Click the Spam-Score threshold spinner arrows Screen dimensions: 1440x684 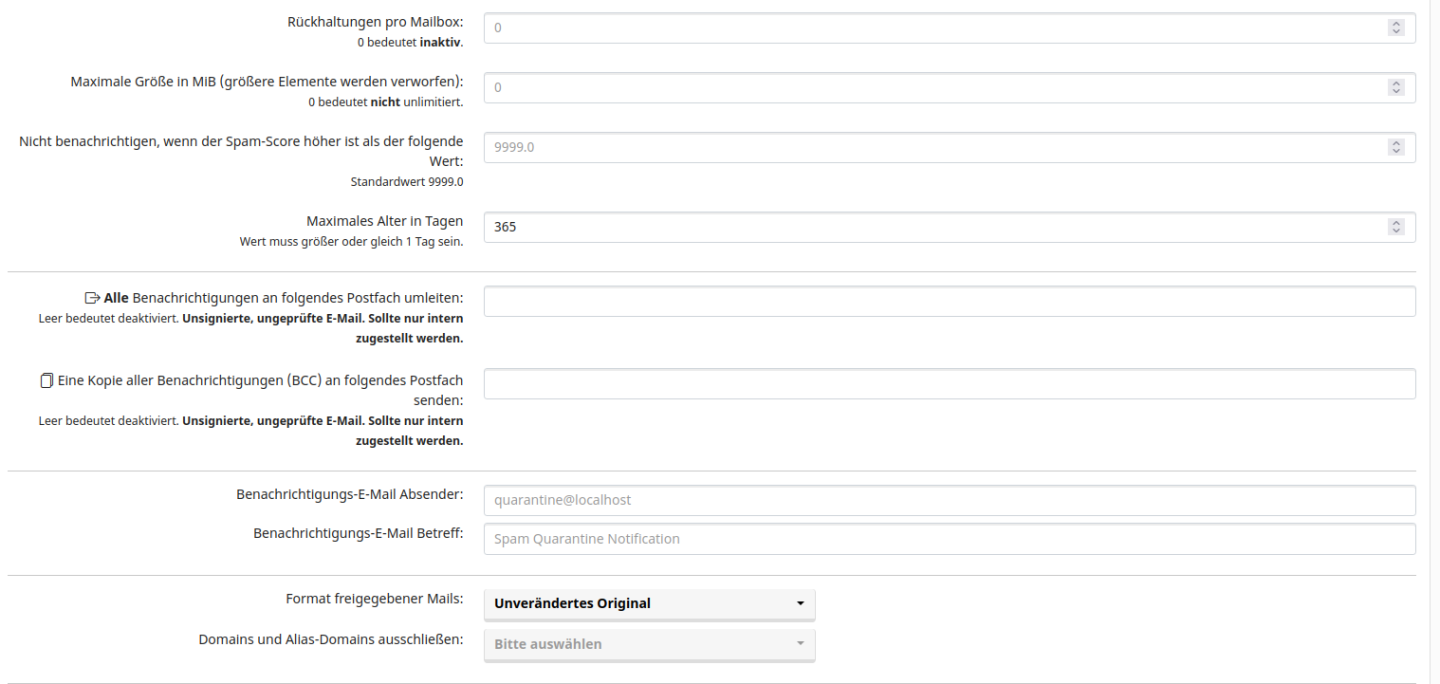(1397, 147)
